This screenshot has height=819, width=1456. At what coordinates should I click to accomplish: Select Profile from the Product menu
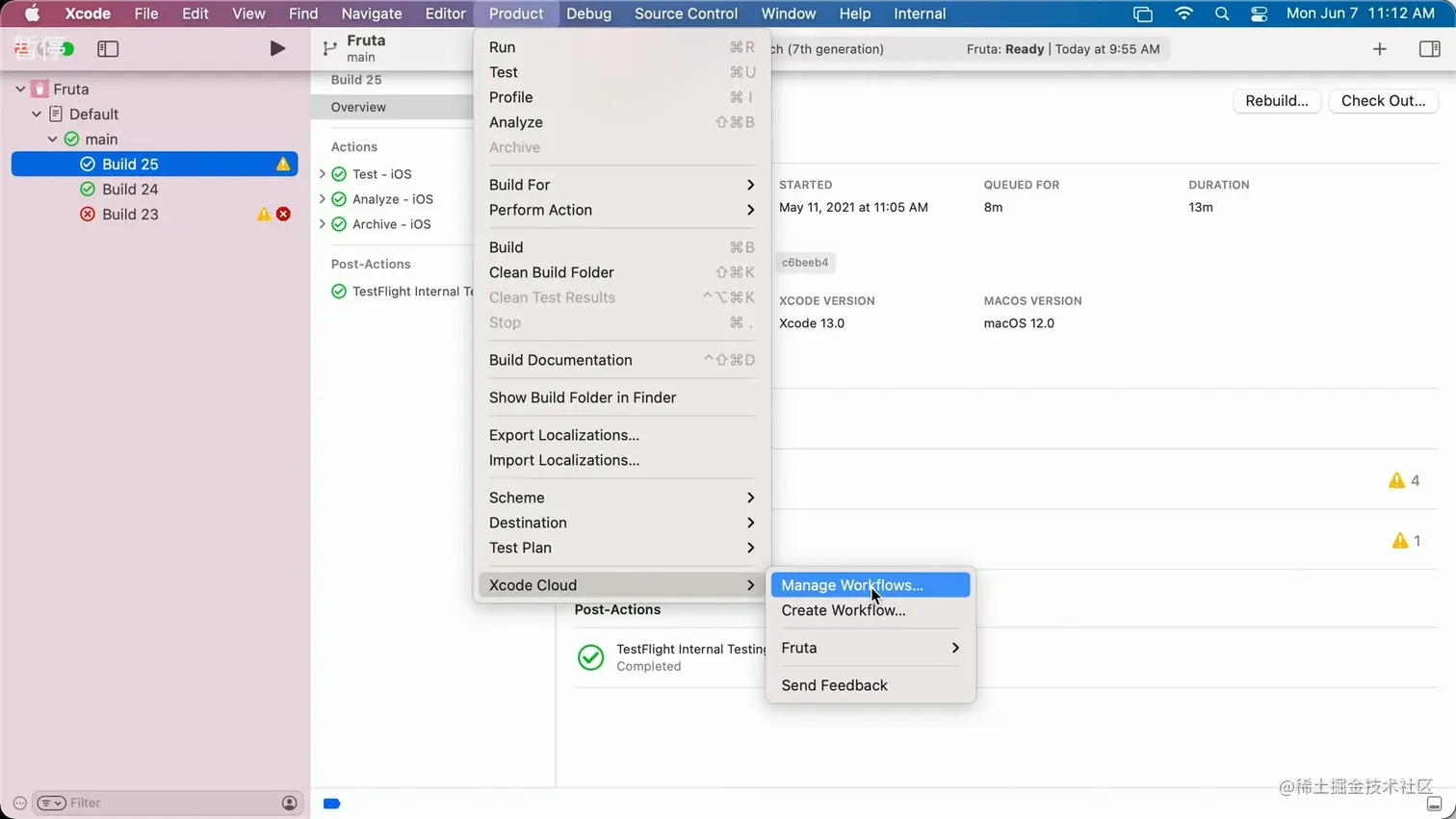[622, 97]
